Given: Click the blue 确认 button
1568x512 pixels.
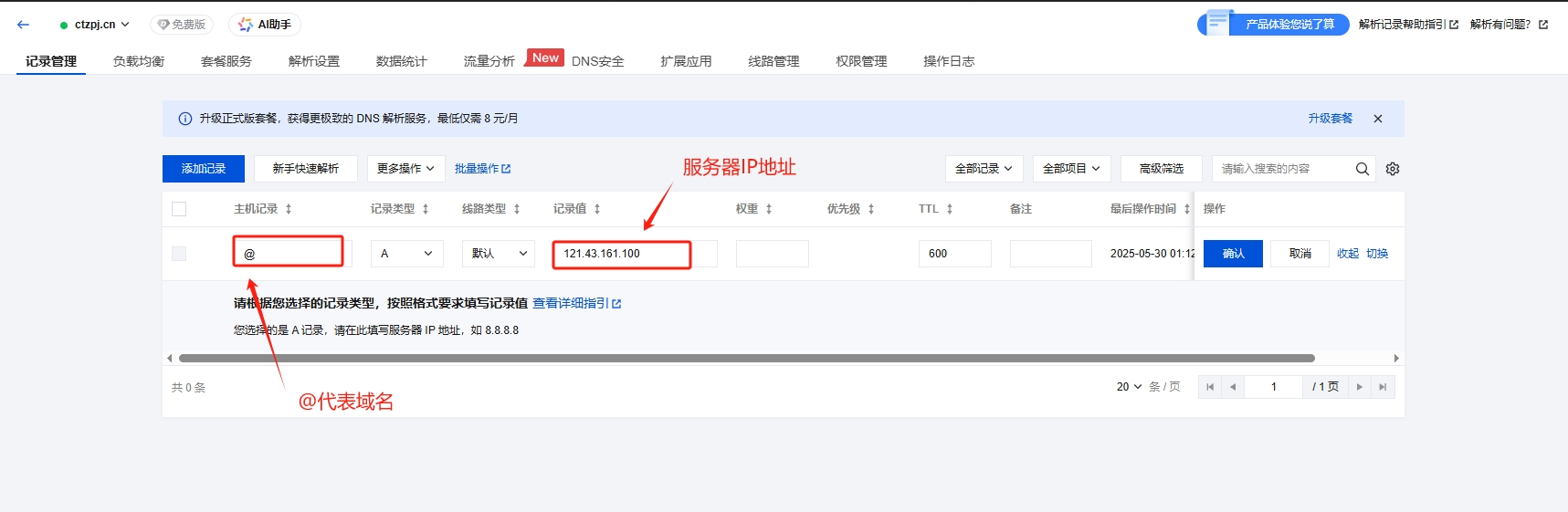Looking at the screenshot, I should [x=1233, y=254].
